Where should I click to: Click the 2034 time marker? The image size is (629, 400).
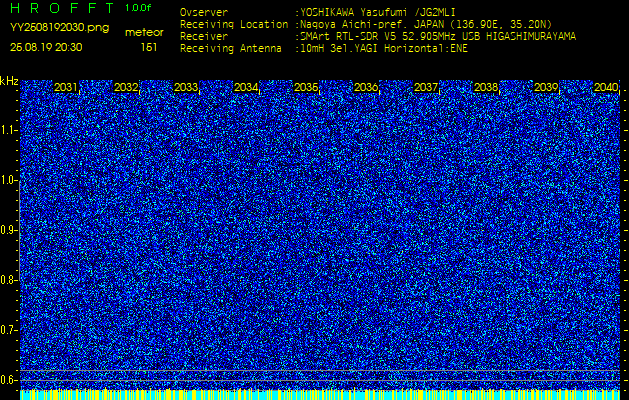[246, 87]
